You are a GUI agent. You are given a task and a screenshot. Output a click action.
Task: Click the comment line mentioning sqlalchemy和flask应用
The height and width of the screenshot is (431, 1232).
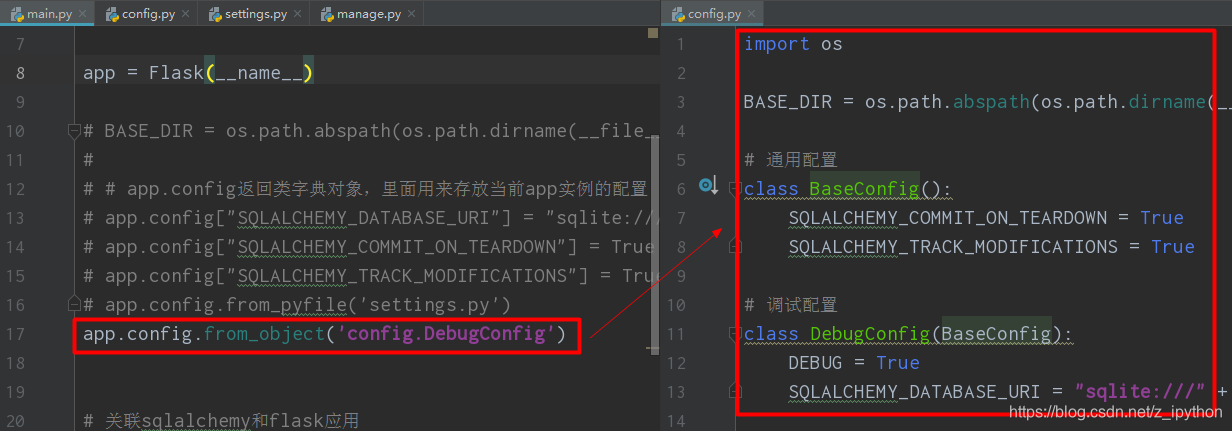[221, 421]
